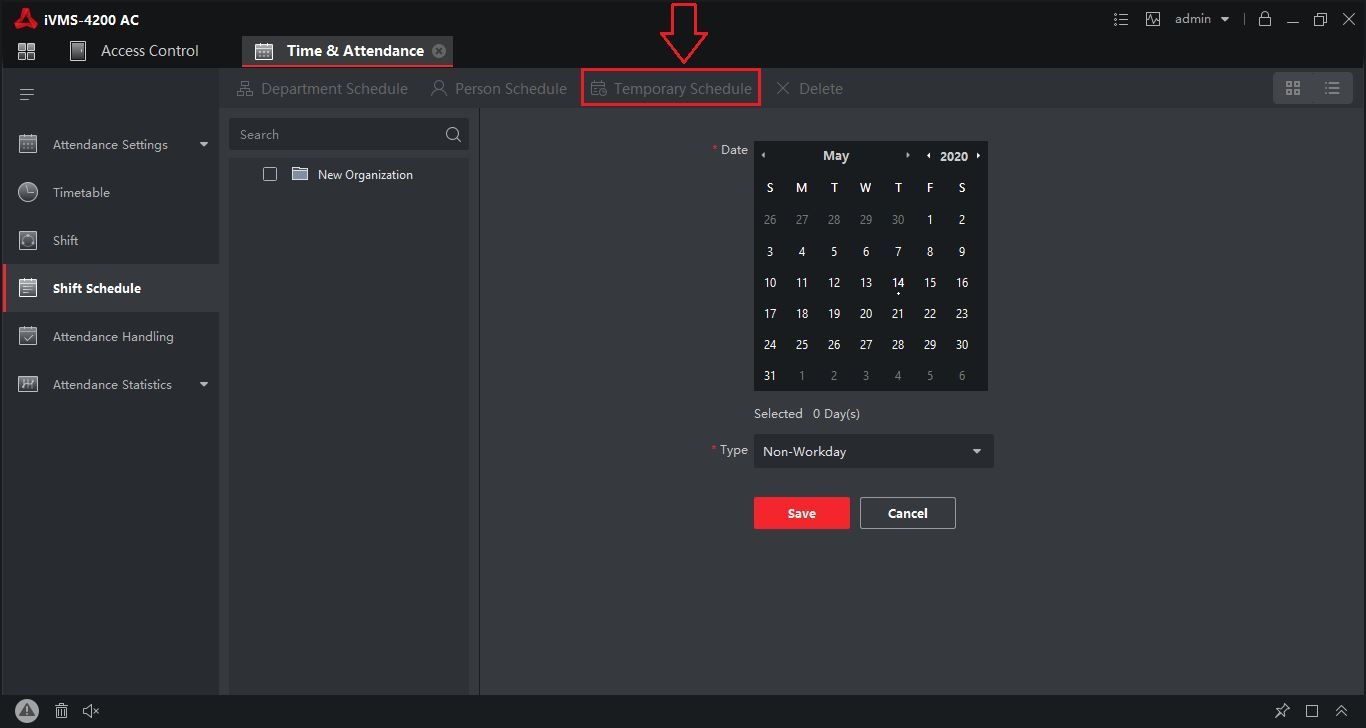The image size is (1366, 728).
Task: Click the 2020 year label
Action: 954,156
